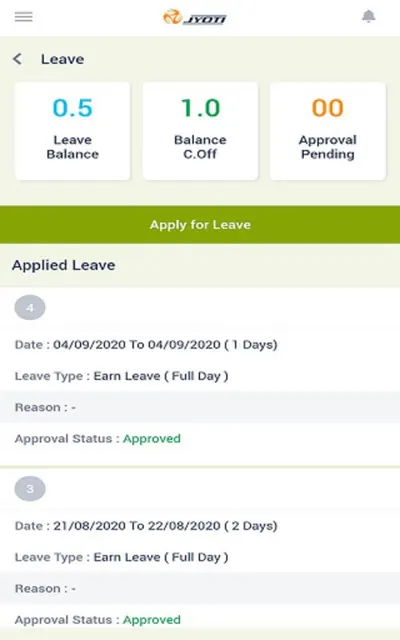Tap the Reason row of leave 4
The height and width of the screenshot is (640, 400).
200,407
